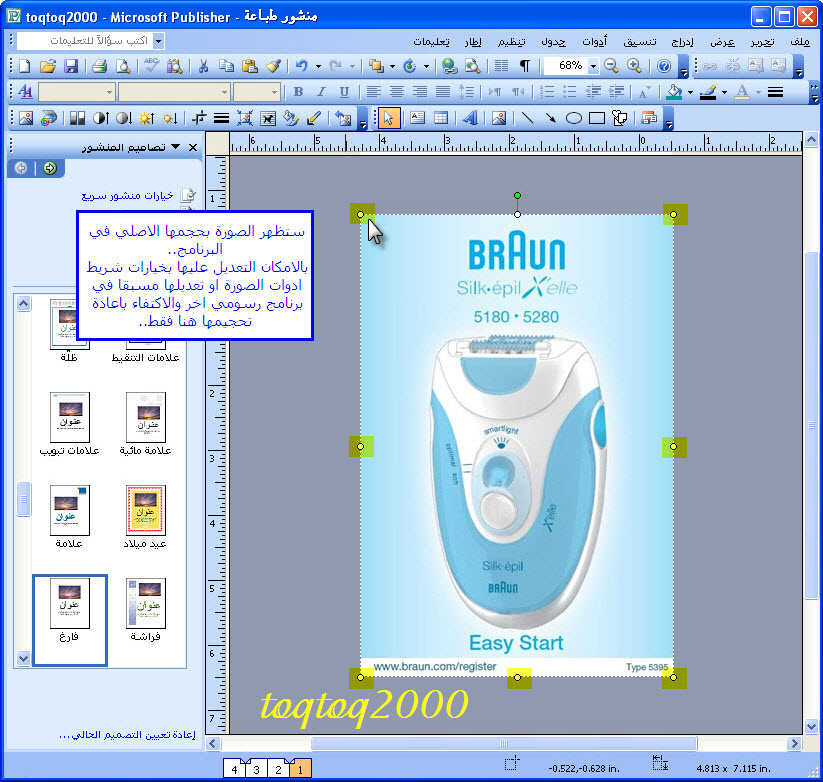
Task: Click the More Contrast picture icon
Action: 100,118
